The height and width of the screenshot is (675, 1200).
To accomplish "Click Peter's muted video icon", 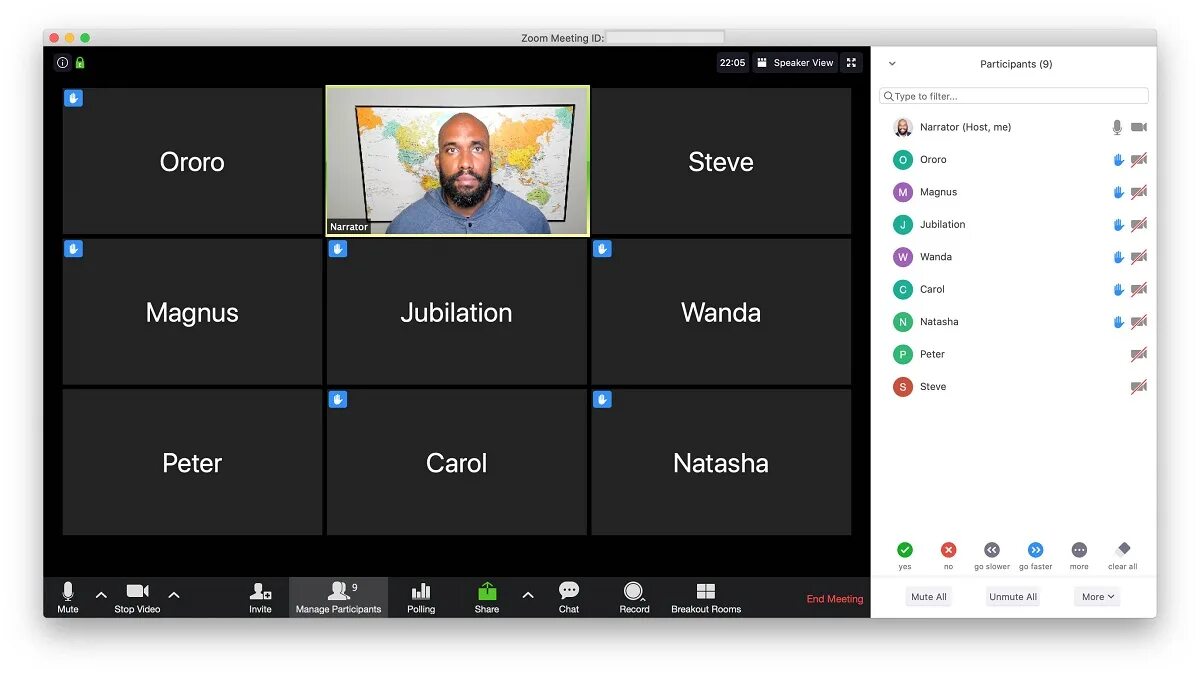I will (x=1139, y=354).
